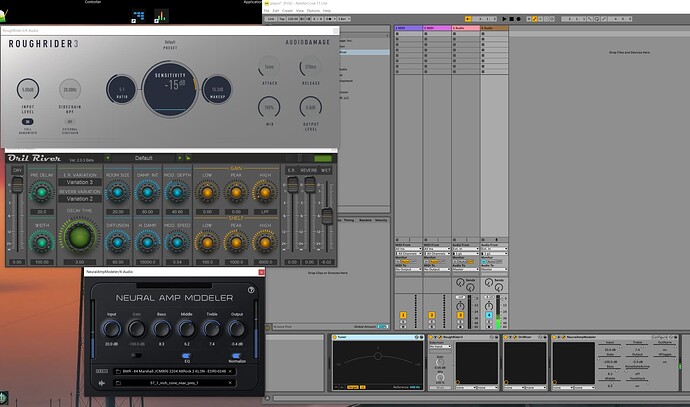Open the Reverb Variation dropdown showing Variation 2
This screenshot has width=690, height=407.
pyautogui.click(x=81, y=199)
